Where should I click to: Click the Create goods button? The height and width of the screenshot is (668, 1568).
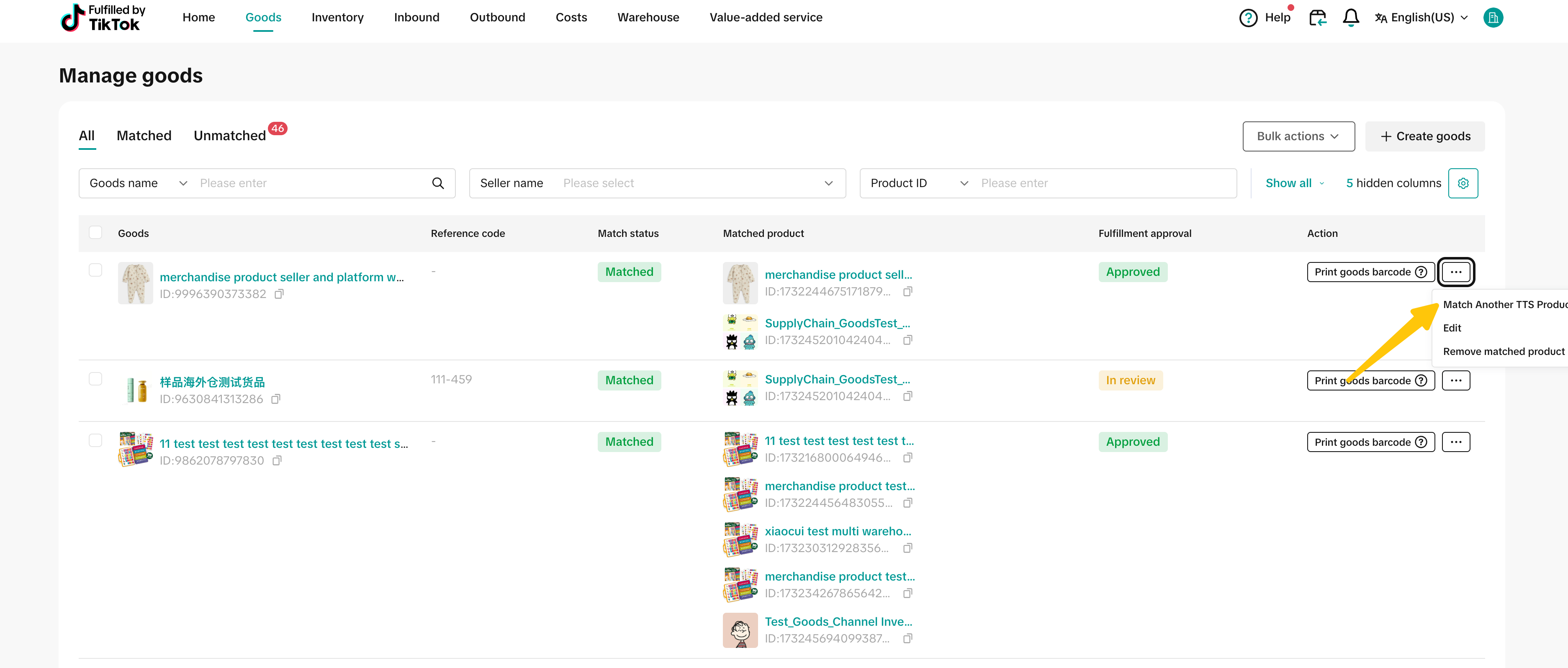click(x=1424, y=136)
